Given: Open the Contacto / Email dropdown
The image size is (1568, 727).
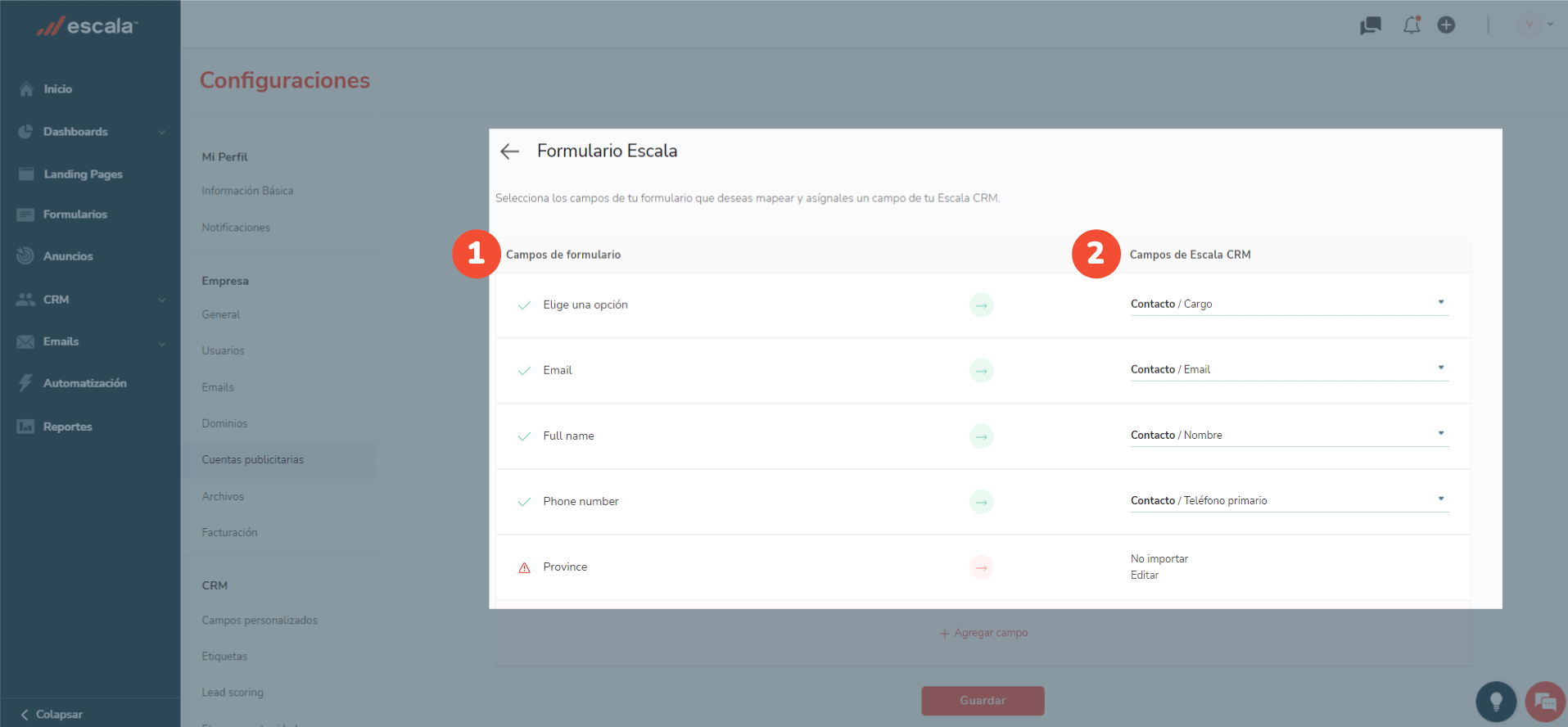Looking at the screenshot, I should (1290, 369).
